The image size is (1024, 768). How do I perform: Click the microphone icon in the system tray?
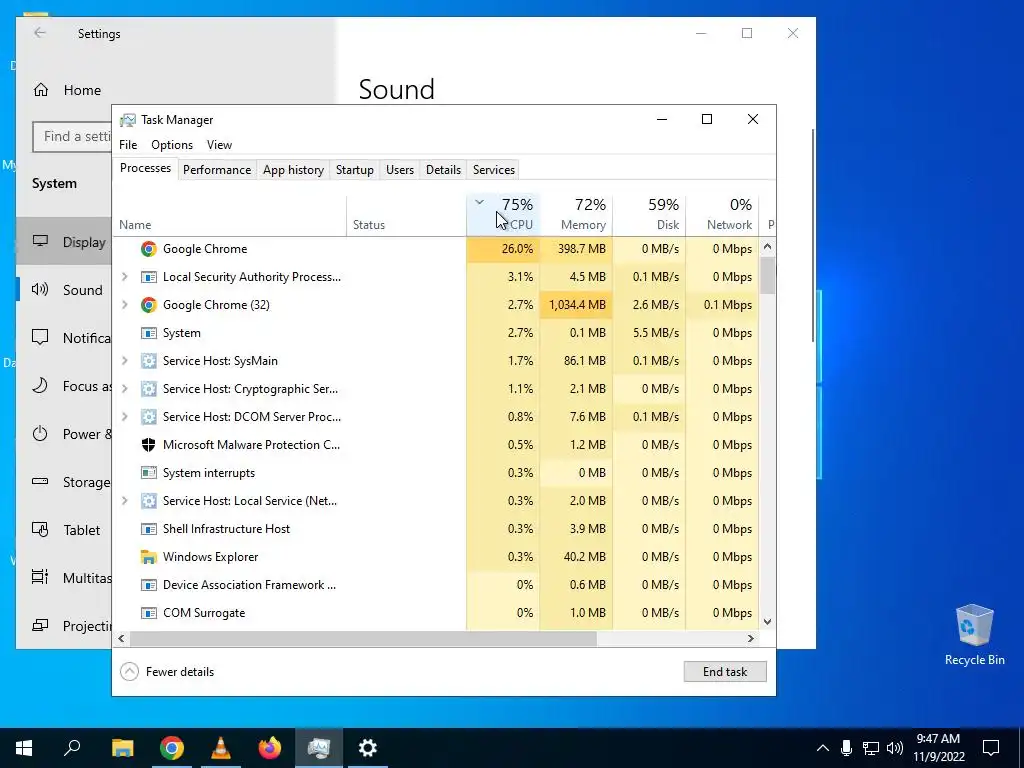point(846,748)
